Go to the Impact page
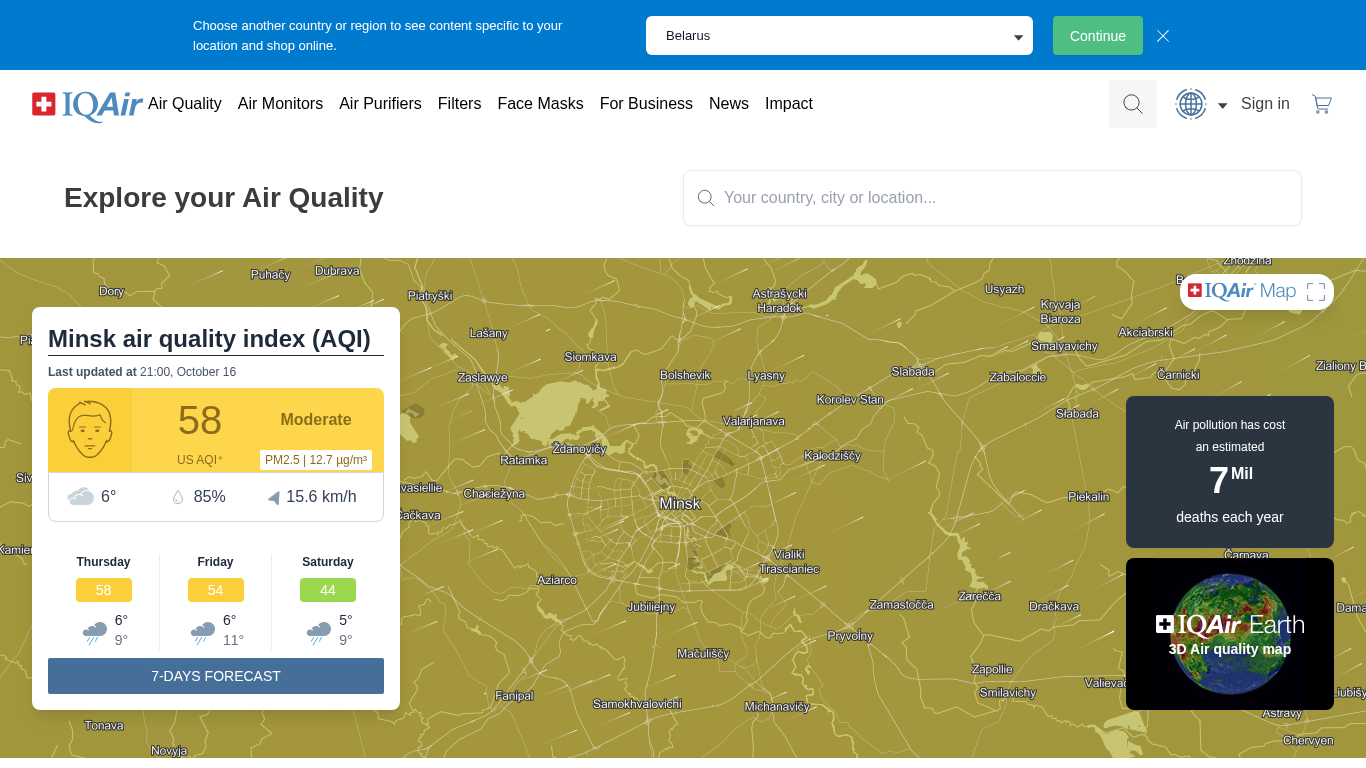The height and width of the screenshot is (768, 1366). (789, 104)
